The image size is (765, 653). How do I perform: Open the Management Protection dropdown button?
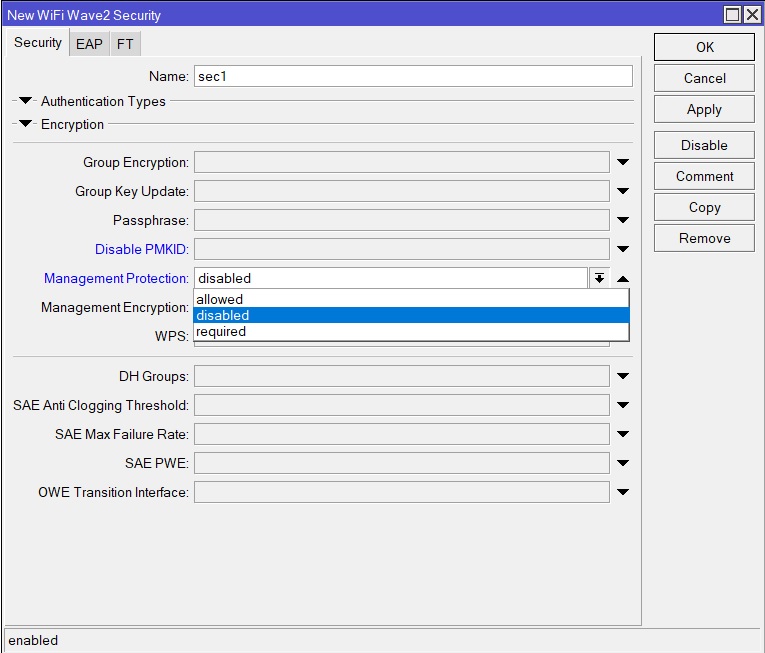pos(599,279)
